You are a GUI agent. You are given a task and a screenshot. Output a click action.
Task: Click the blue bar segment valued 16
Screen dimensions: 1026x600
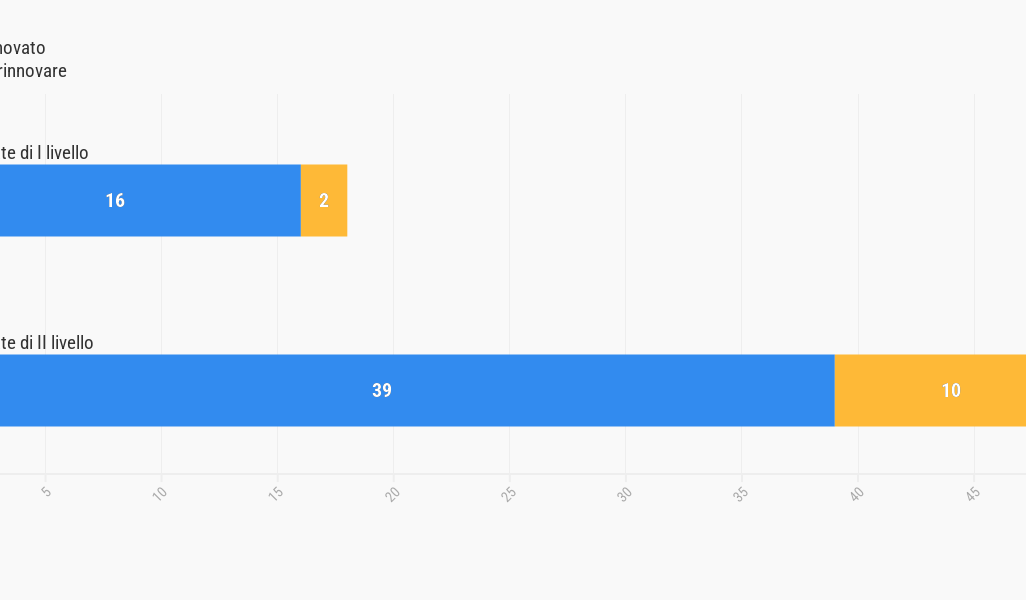tap(150, 200)
